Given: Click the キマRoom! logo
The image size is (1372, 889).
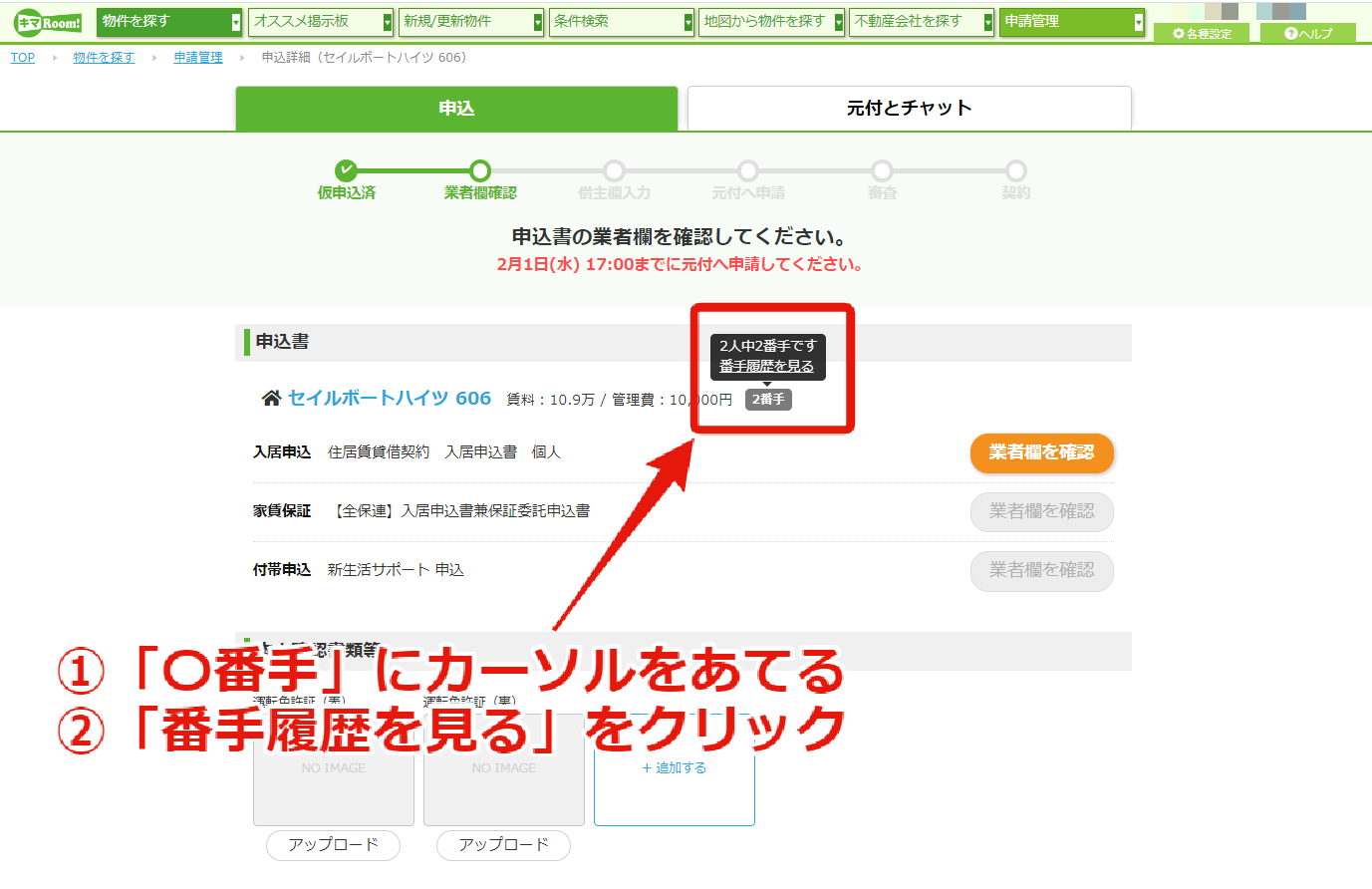Looking at the screenshot, I should (47, 22).
